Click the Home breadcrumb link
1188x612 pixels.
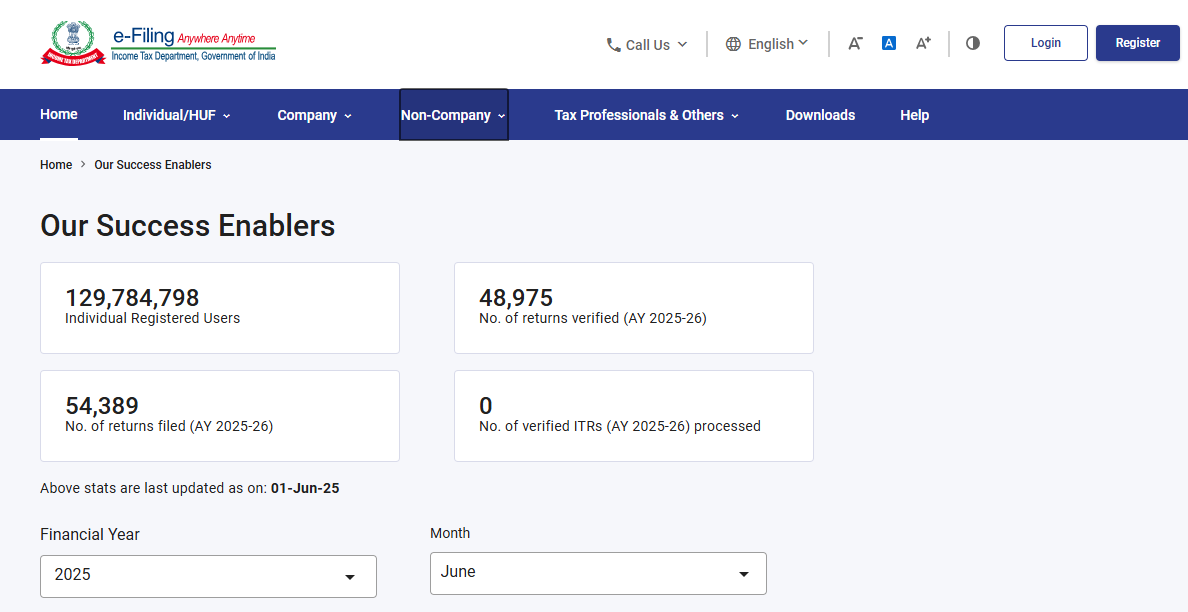coord(56,165)
